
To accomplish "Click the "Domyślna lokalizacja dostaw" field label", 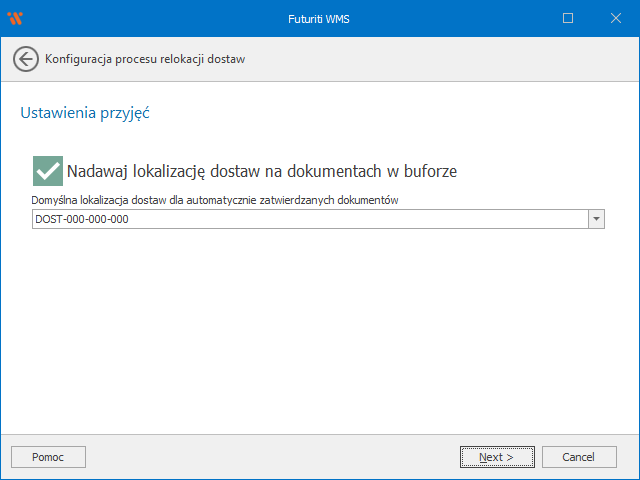I will click(x=215, y=200).
